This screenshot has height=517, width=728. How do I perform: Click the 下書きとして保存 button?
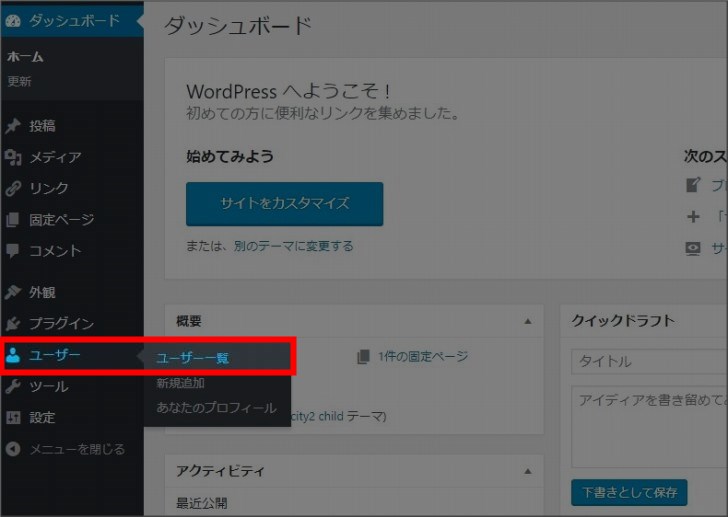tap(629, 492)
